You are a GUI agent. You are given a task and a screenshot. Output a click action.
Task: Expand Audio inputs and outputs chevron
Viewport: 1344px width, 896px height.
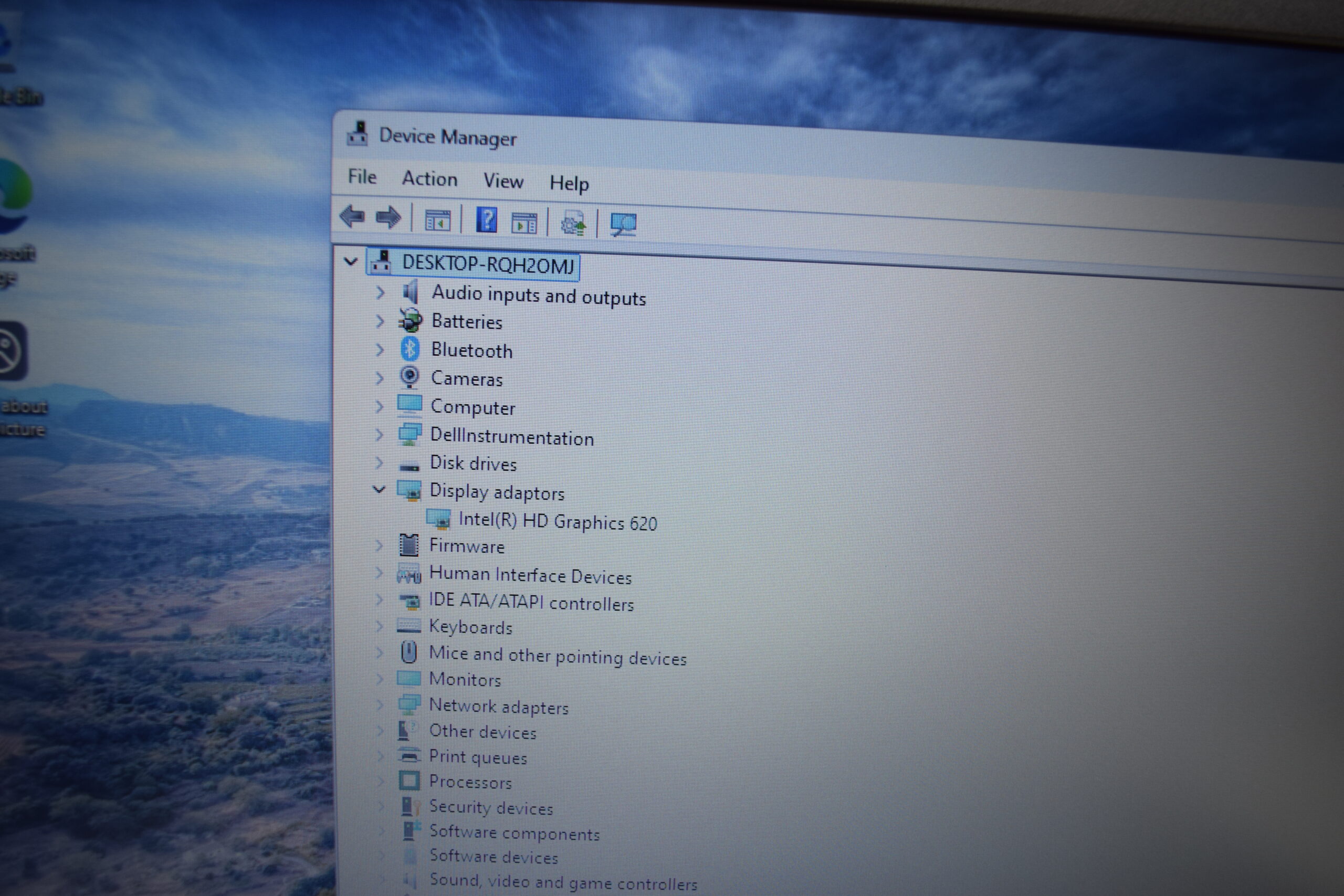point(380,292)
